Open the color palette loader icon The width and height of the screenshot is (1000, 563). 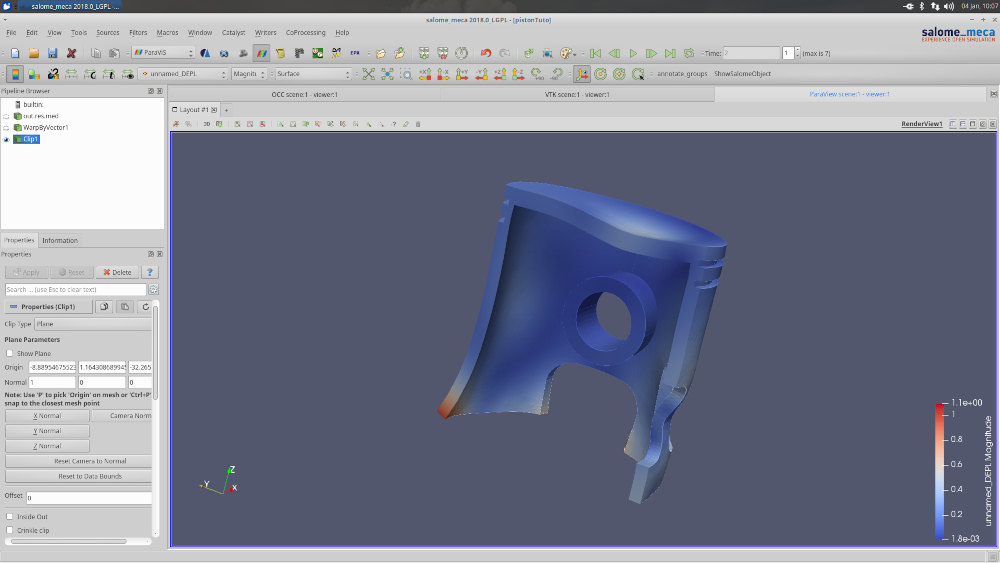tap(566, 53)
